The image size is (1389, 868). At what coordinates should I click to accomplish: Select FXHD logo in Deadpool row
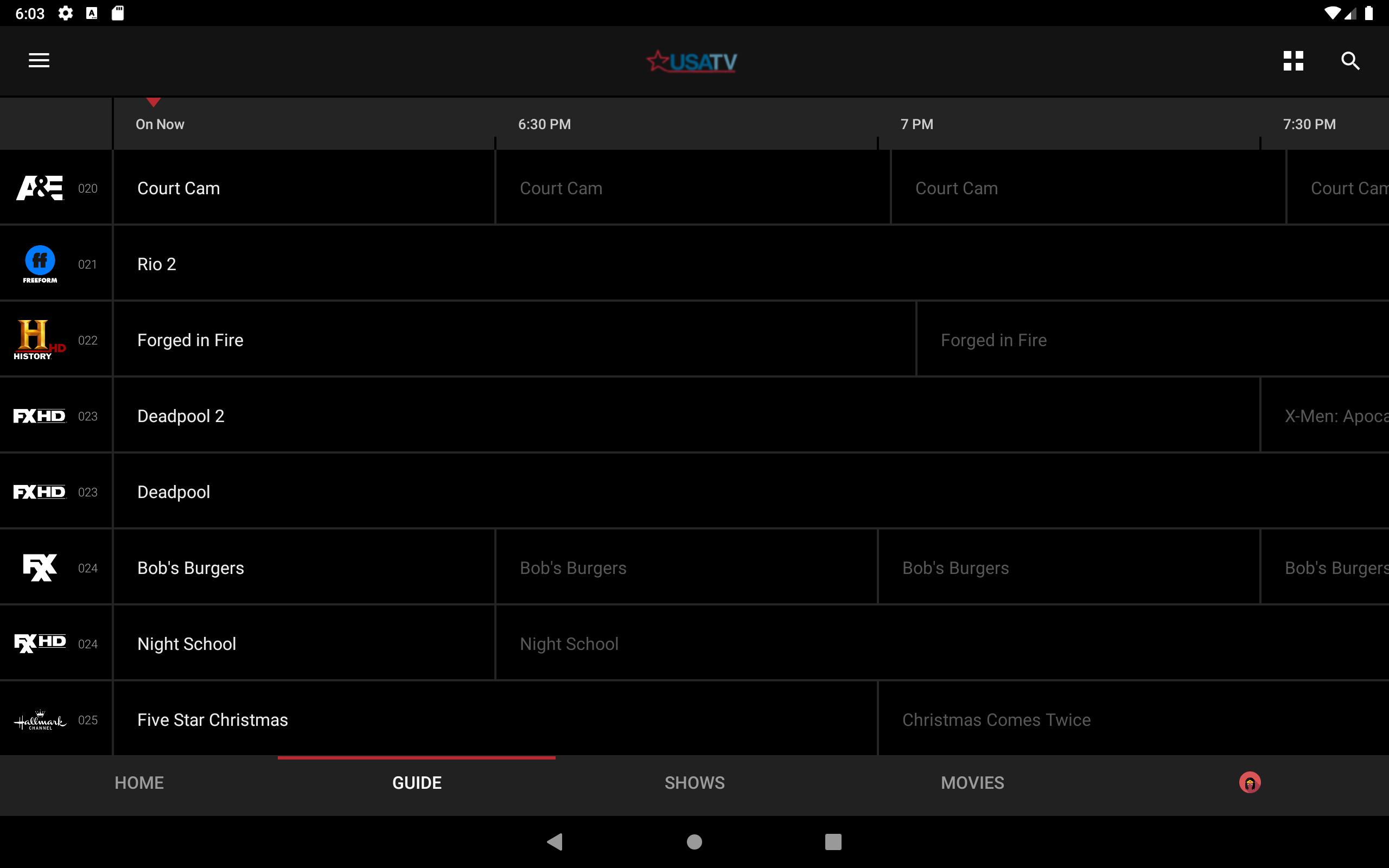coord(40,492)
